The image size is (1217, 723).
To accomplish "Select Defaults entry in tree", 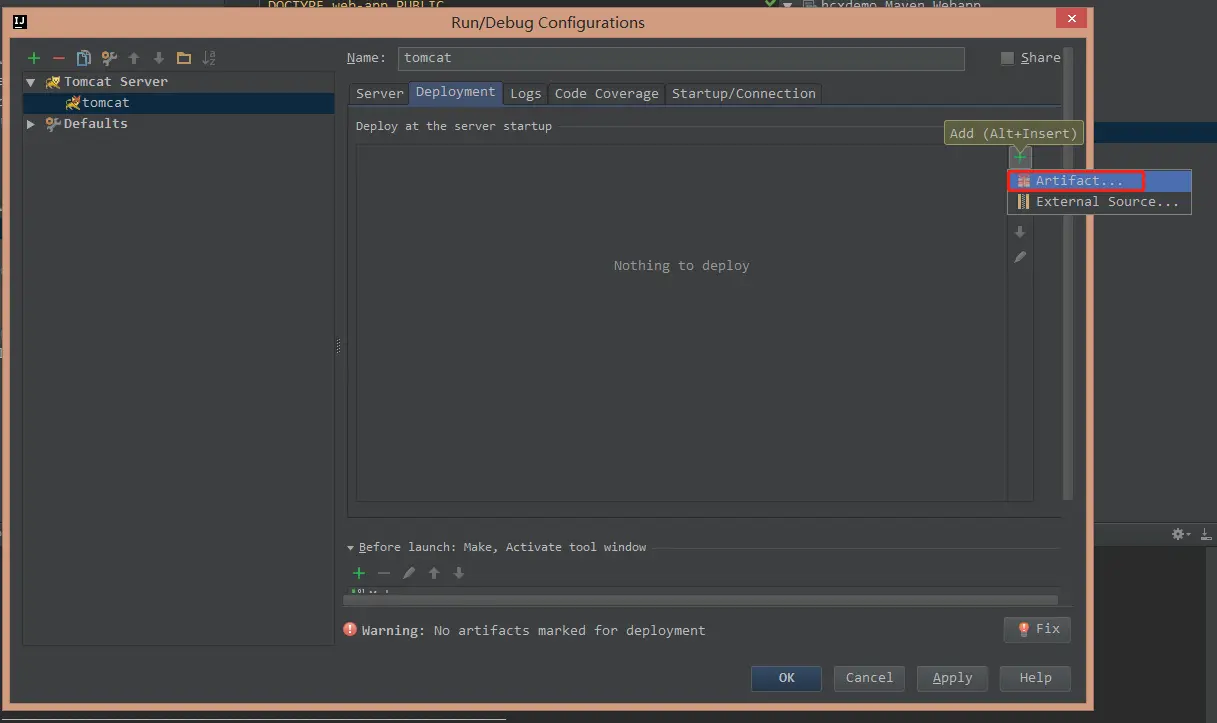I will [x=95, y=124].
